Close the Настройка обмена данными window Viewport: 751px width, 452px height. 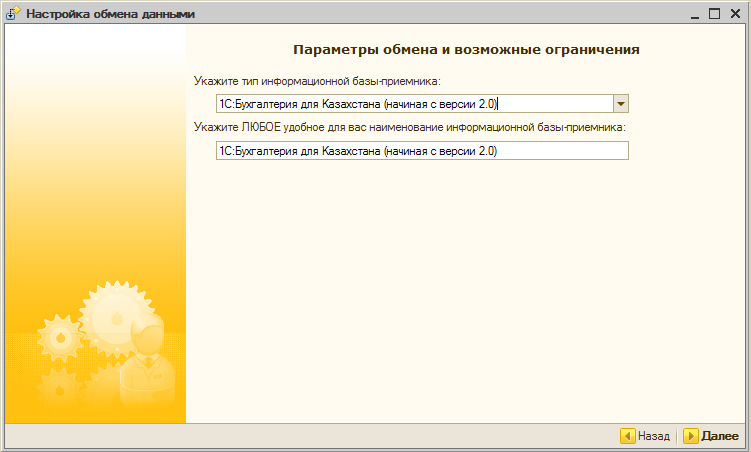734,14
